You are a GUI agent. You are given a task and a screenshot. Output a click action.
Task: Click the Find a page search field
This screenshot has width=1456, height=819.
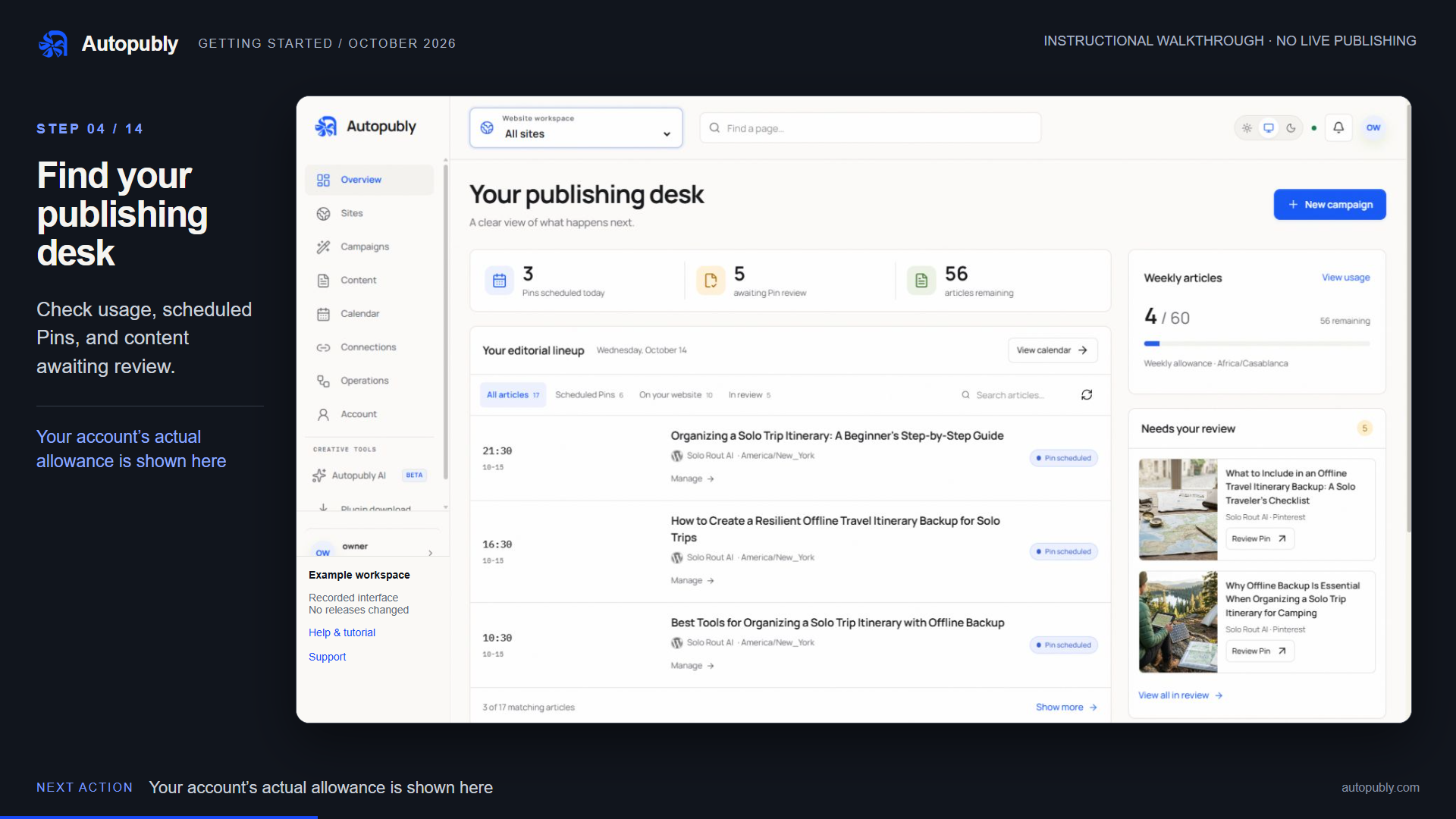tap(870, 128)
